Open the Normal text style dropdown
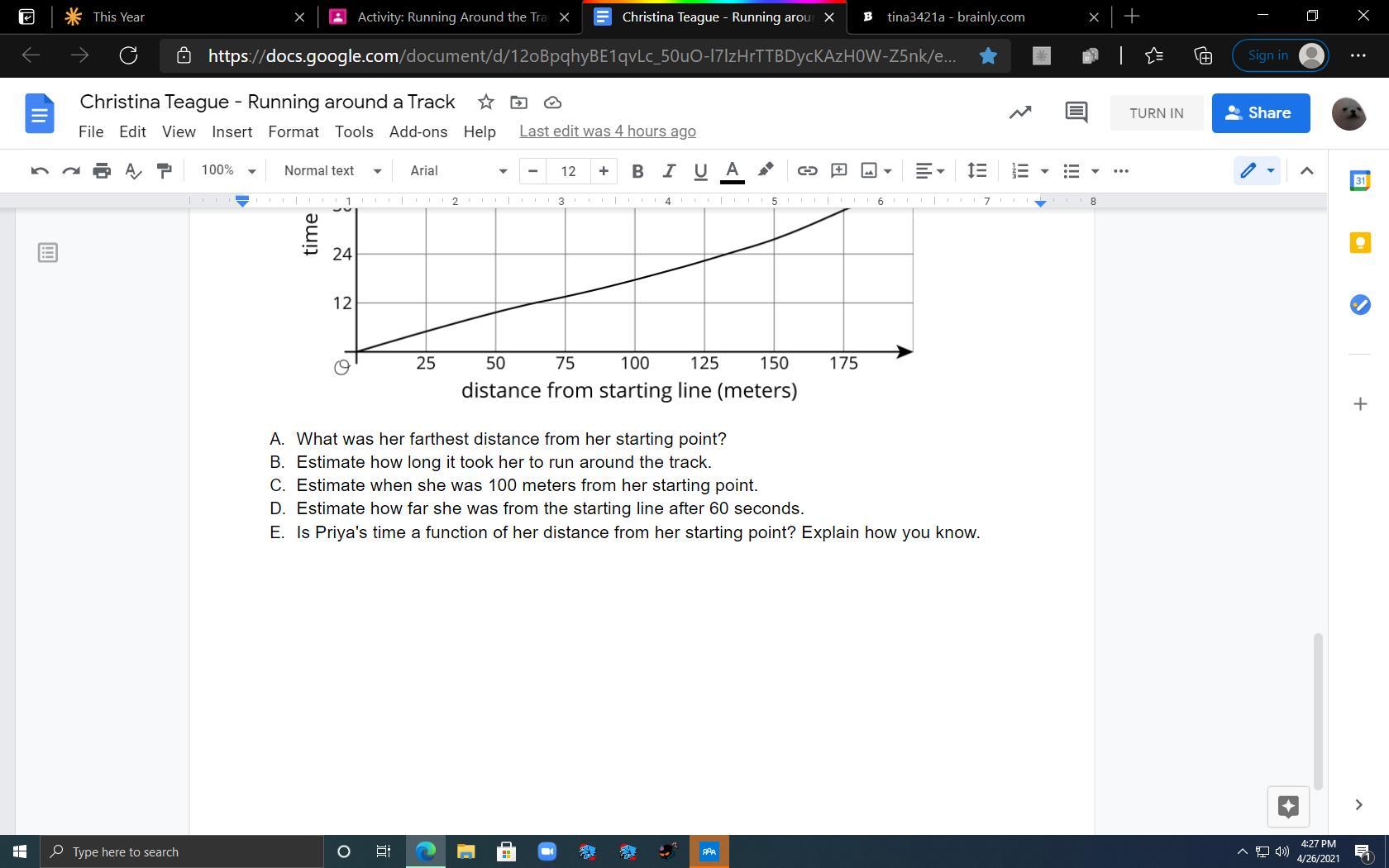 (332, 170)
